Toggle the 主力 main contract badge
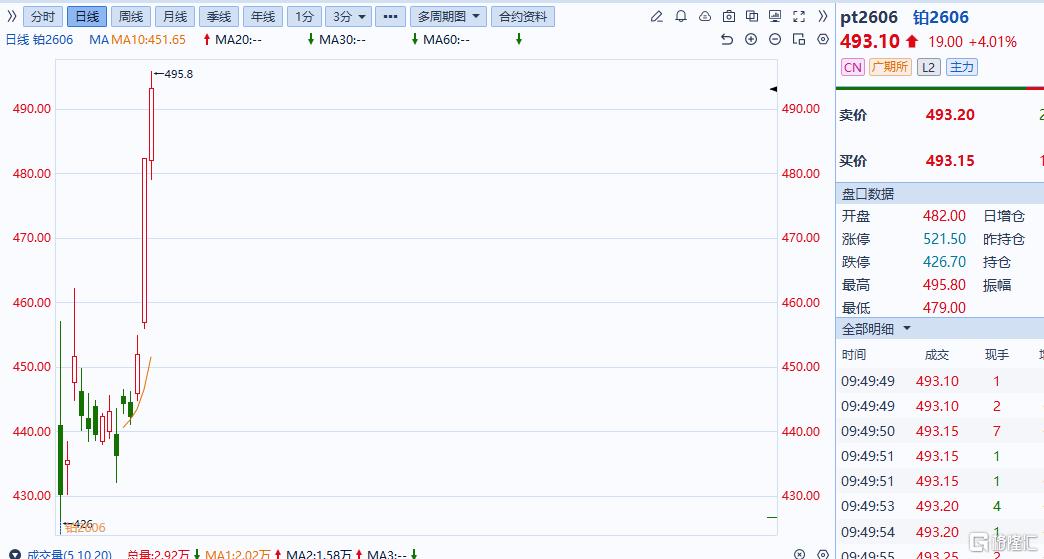Screen dimensions: 1044x559 point(961,67)
